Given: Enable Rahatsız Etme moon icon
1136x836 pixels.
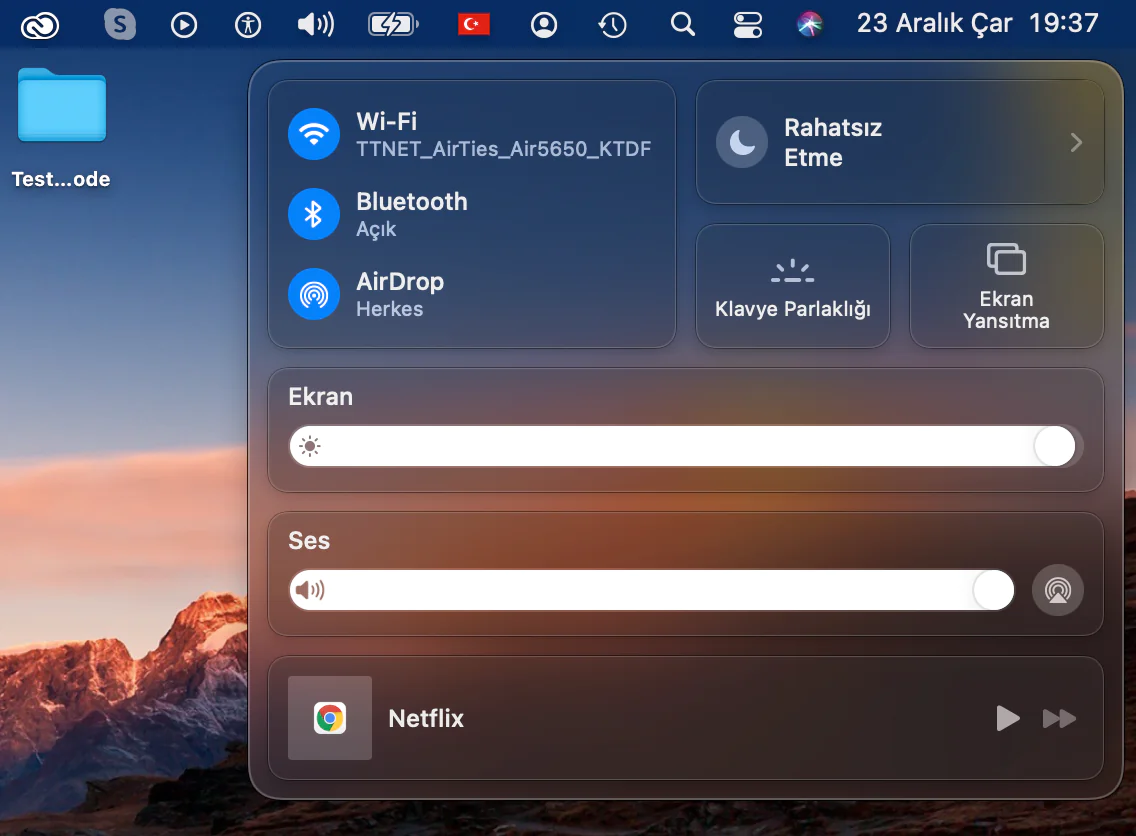Looking at the screenshot, I should pos(742,143).
